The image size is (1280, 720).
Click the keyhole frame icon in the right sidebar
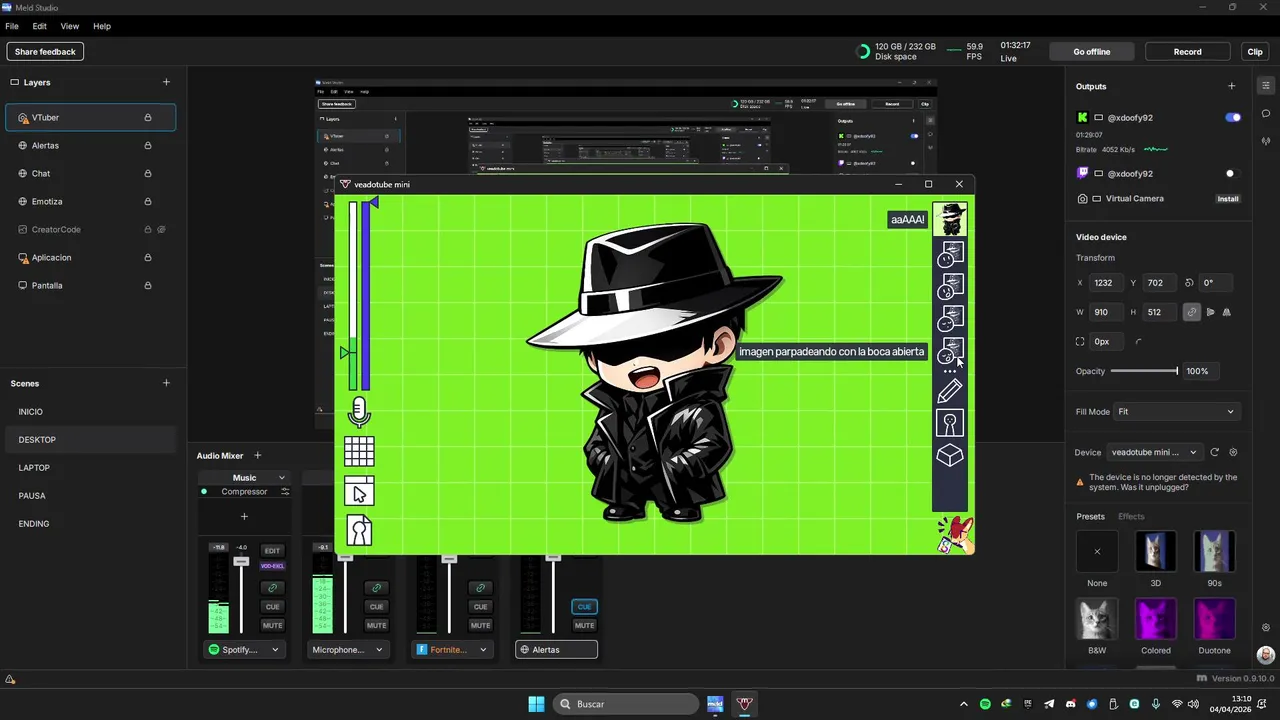[950, 423]
